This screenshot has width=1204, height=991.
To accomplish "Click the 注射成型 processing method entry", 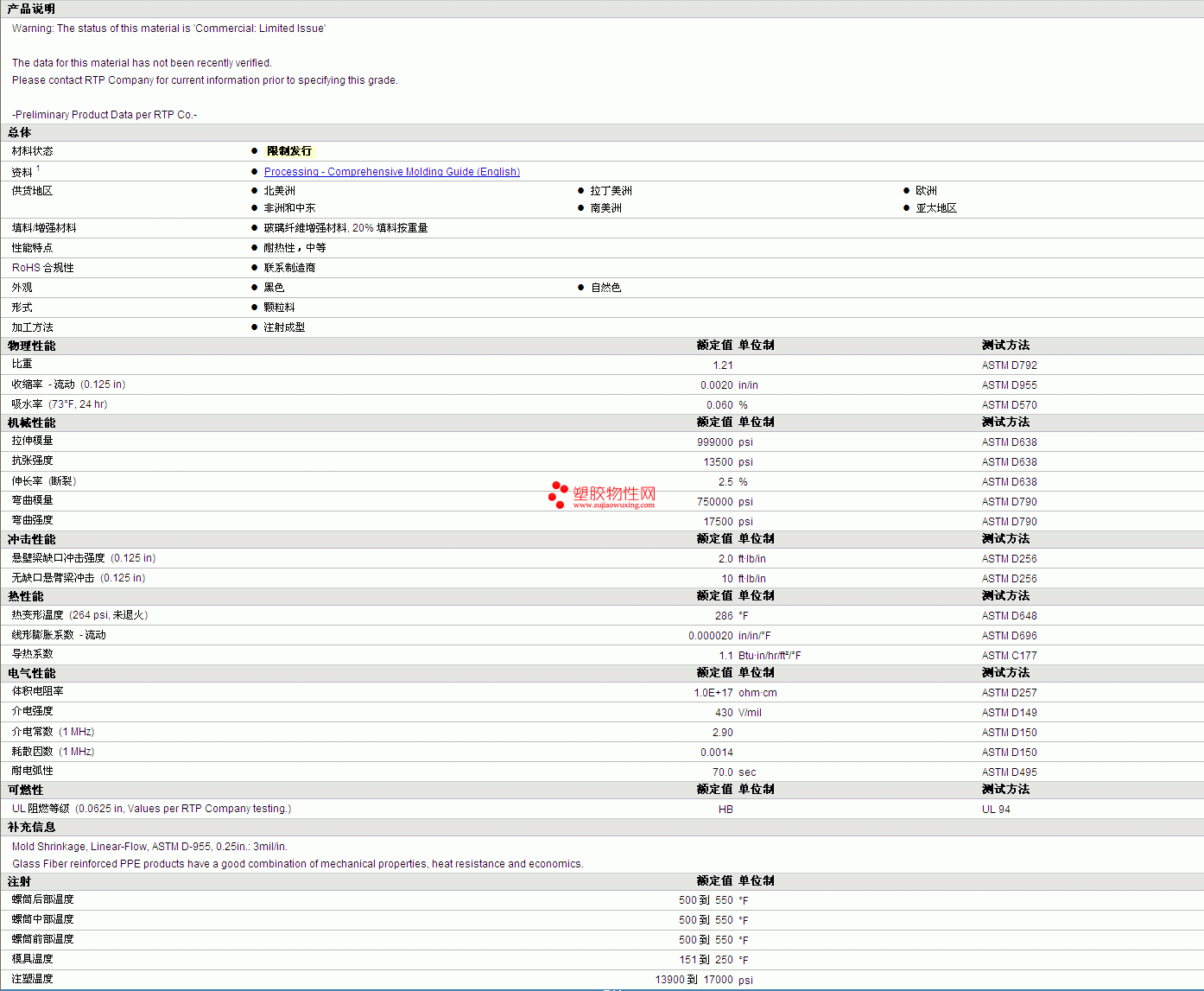I will [284, 327].
